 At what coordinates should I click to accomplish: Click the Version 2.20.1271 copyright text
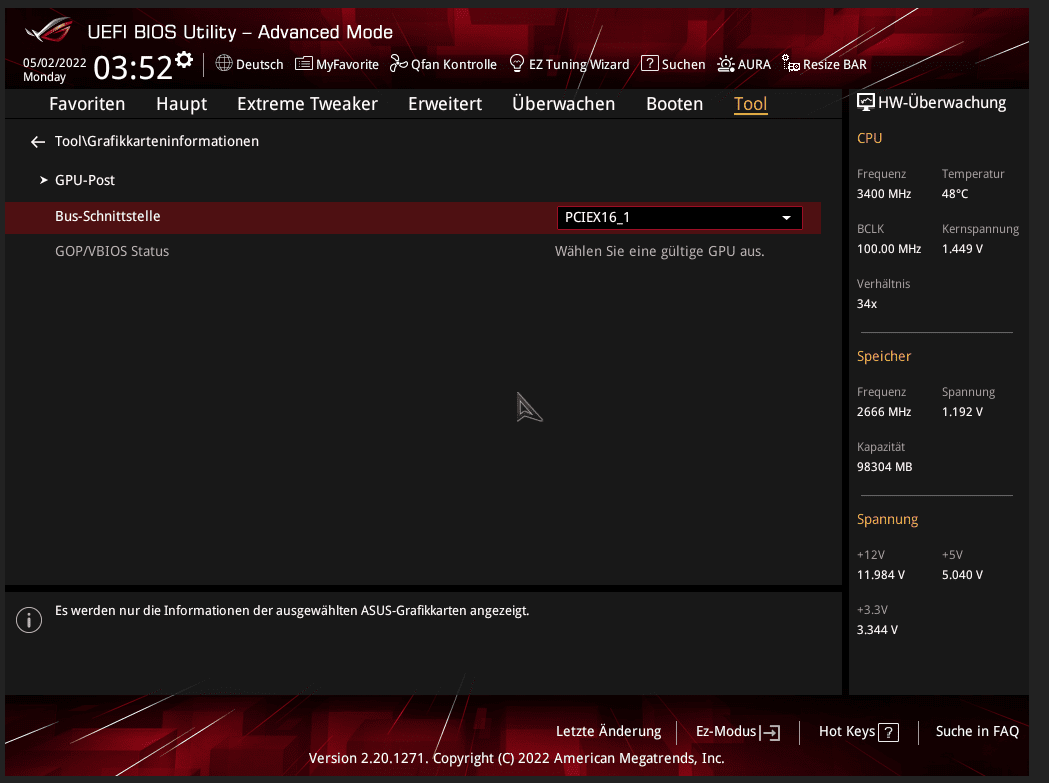[x=516, y=758]
